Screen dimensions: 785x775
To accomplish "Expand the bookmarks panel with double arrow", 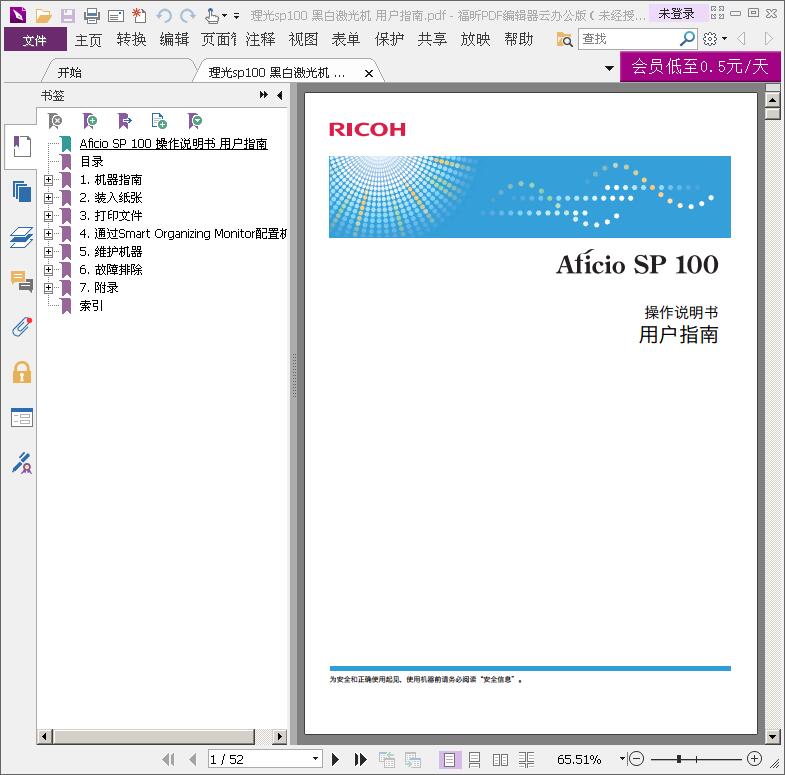I will [263, 95].
